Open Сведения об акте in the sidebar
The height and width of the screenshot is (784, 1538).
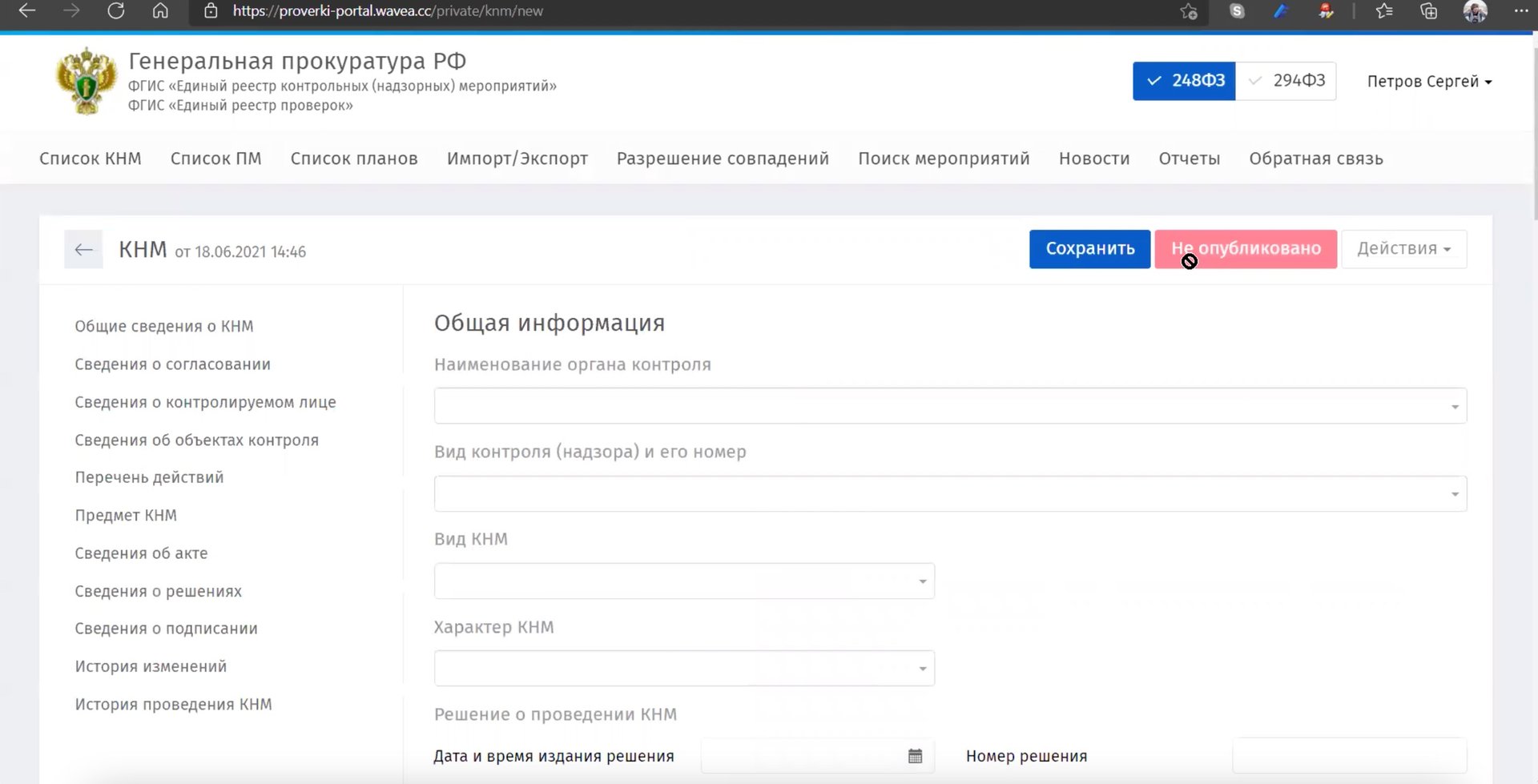[x=141, y=553]
